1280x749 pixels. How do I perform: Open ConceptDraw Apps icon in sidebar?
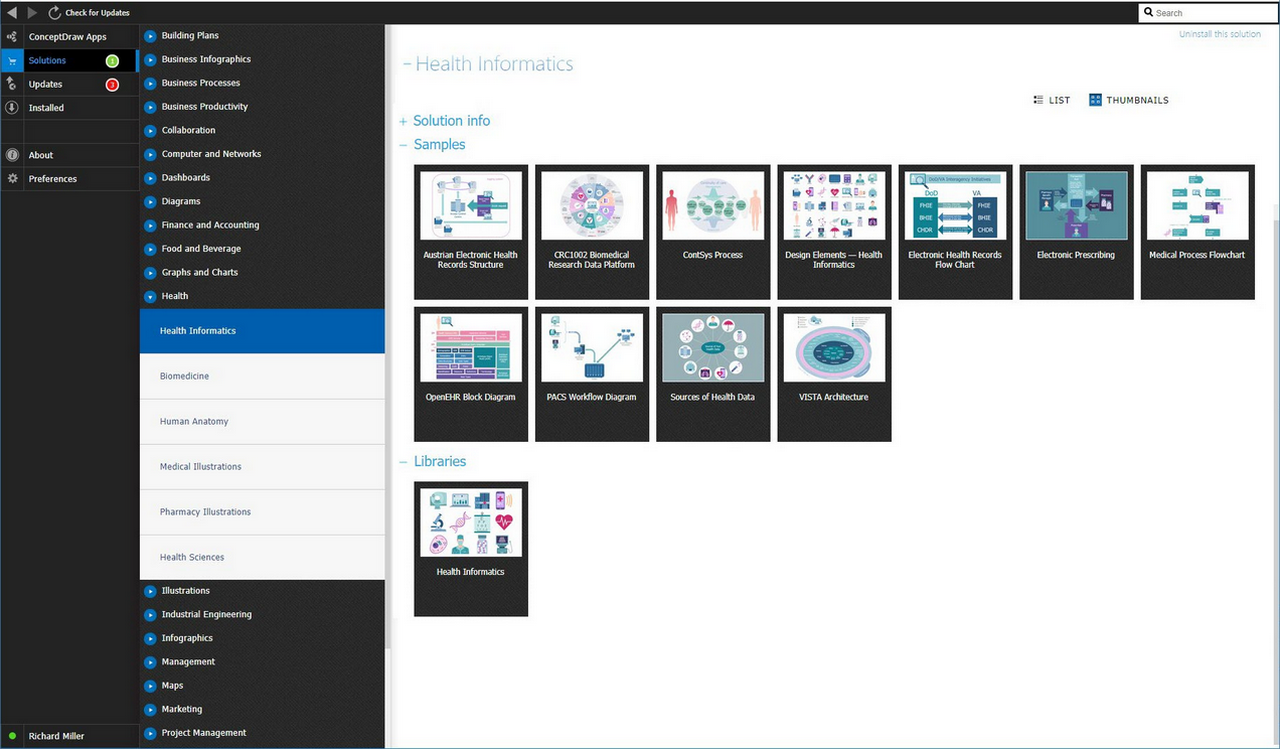[11, 37]
